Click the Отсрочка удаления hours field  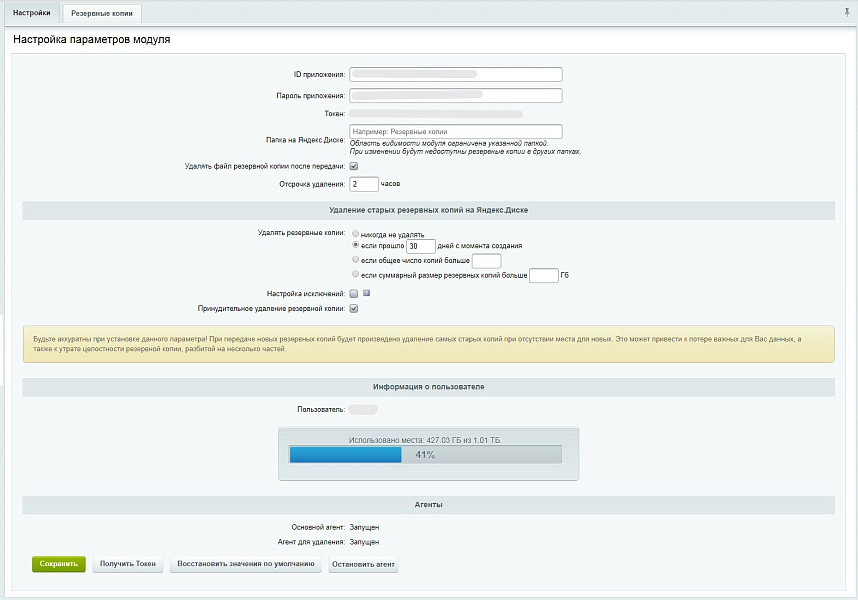point(364,184)
